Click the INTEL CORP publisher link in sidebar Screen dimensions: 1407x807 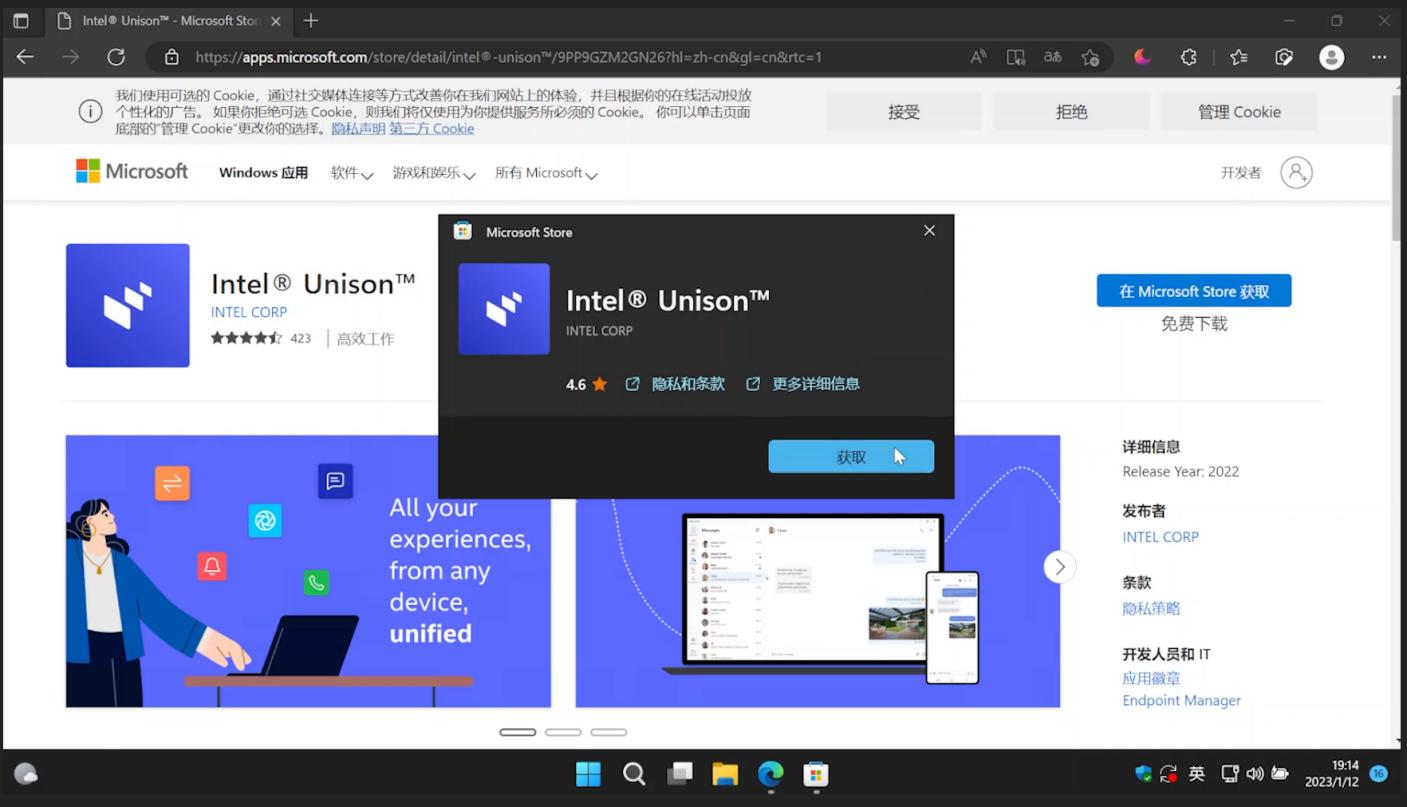pos(1160,537)
